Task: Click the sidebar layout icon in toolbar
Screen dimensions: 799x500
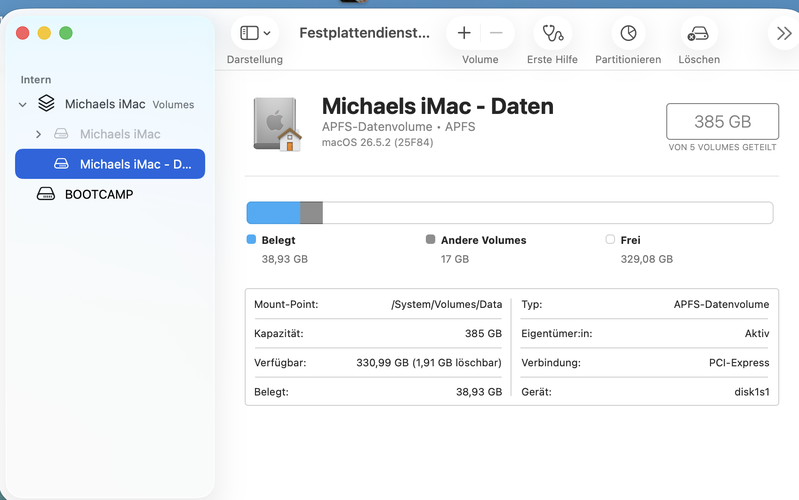Action: pyautogui.click(x=249, y=33)
